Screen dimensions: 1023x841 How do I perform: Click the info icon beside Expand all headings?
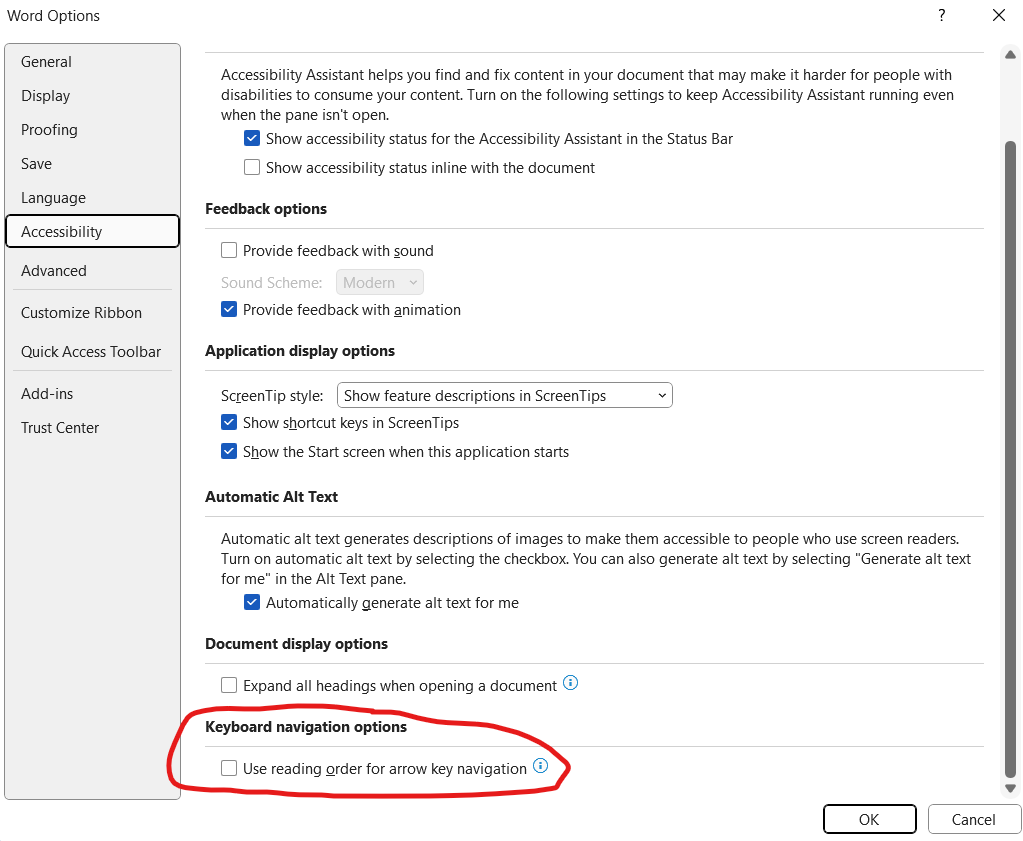[570, 683]
